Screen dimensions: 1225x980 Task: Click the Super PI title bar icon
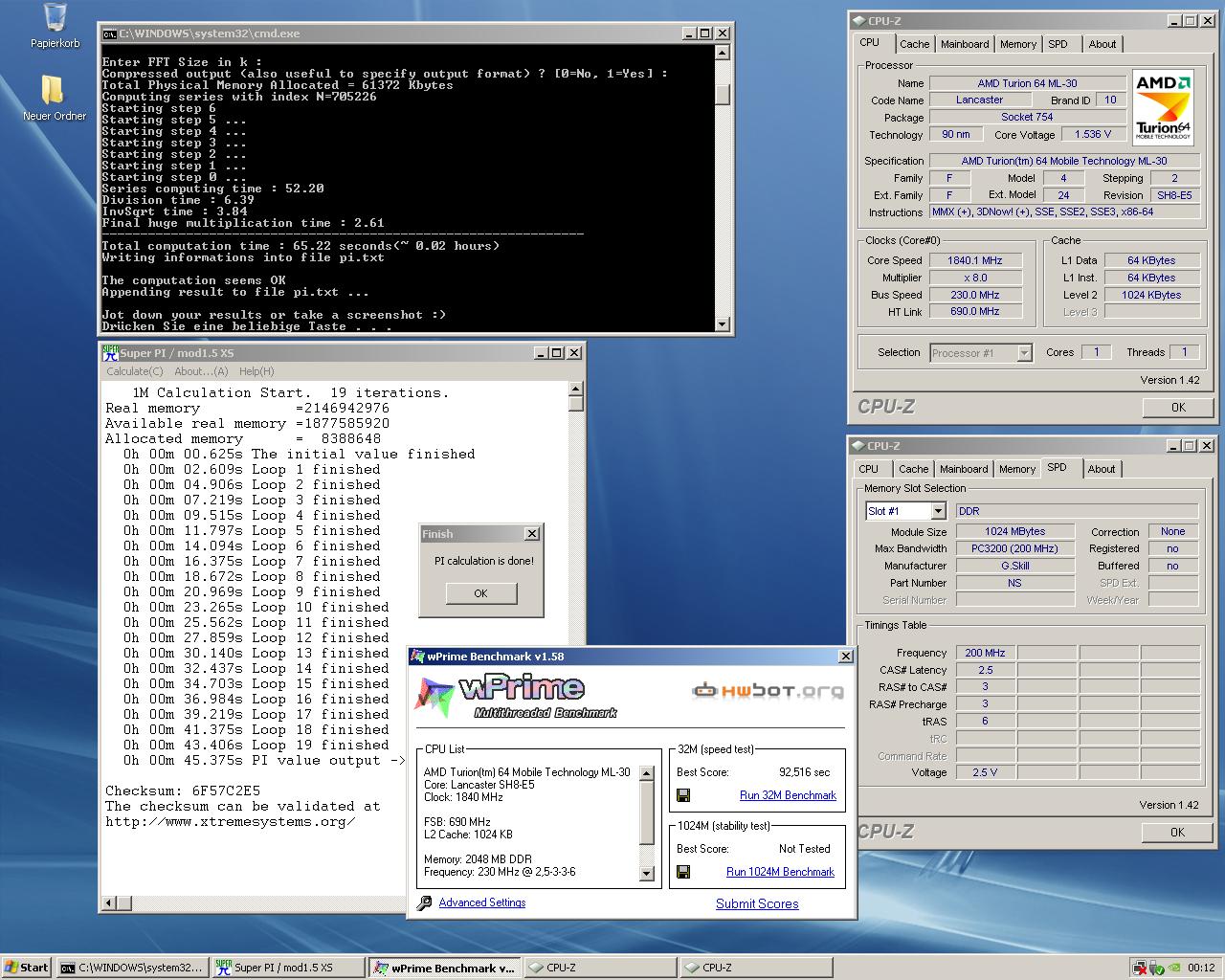[x=111, y=352]
